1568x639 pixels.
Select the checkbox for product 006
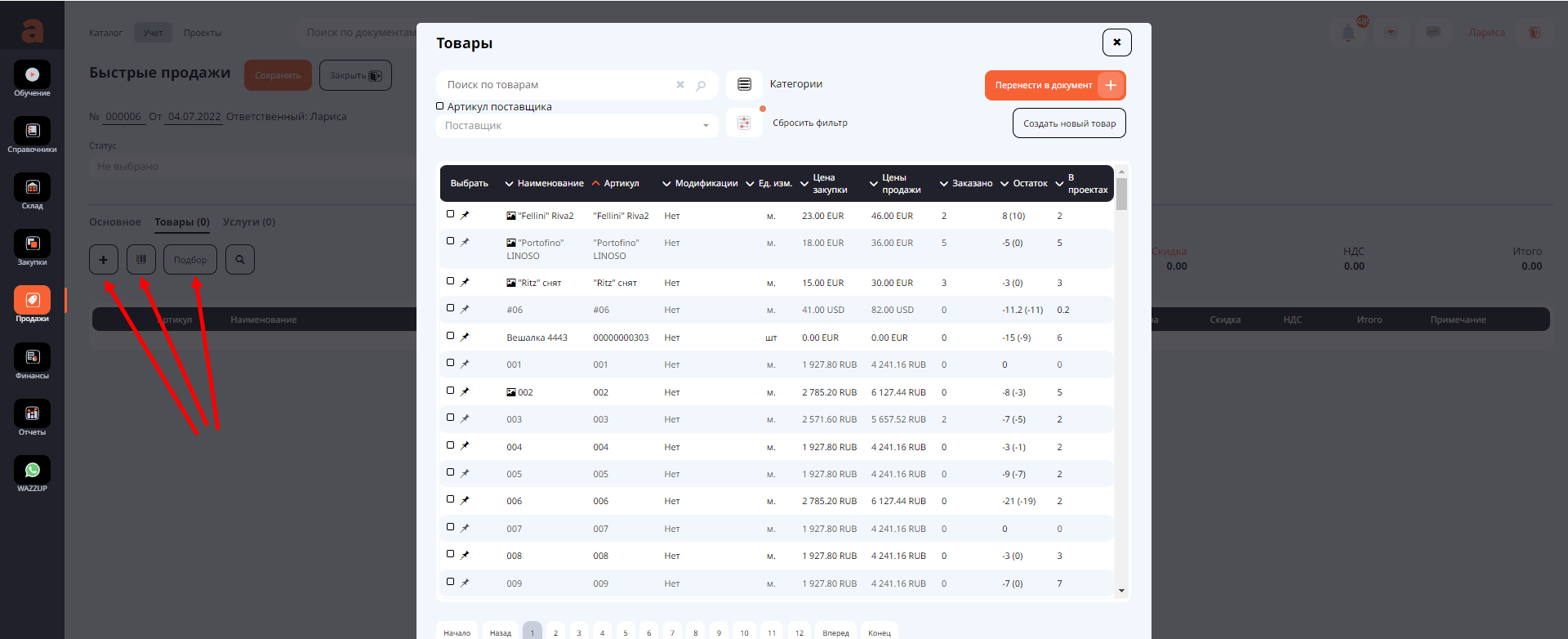[450, 499]
